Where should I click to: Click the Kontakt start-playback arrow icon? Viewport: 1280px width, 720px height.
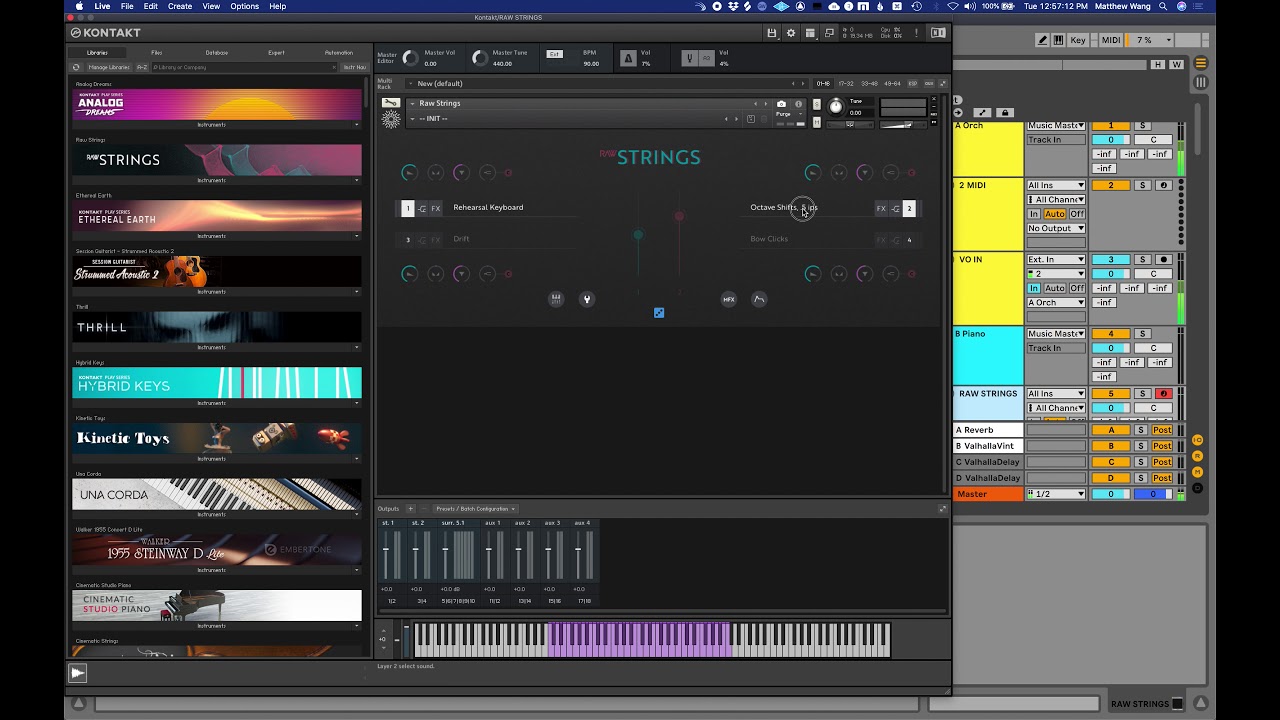tap(77, 673)
